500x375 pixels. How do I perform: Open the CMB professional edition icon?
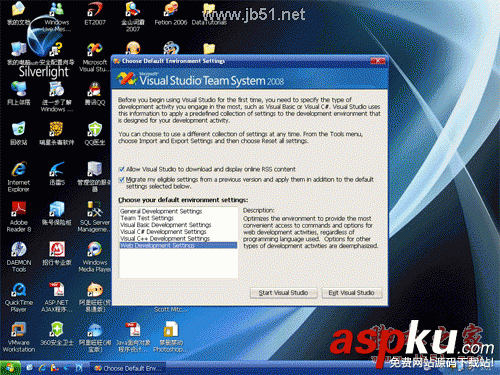click(x=57, y=253)
